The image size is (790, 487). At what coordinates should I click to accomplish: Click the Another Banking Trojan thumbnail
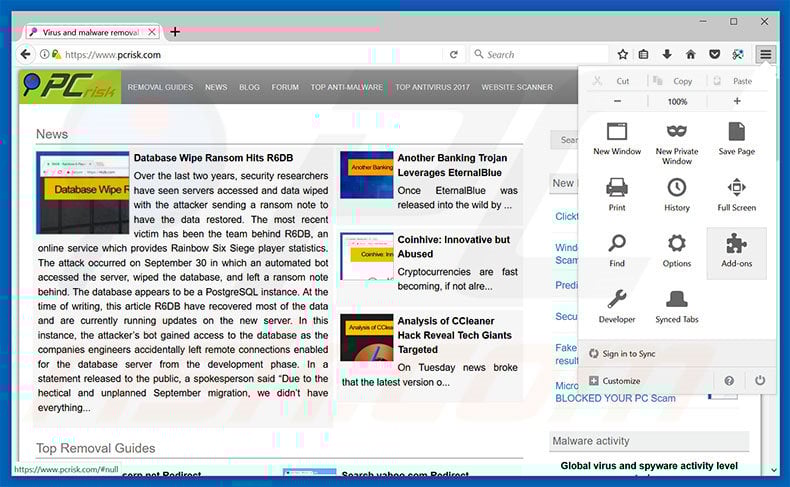(367, 175)
